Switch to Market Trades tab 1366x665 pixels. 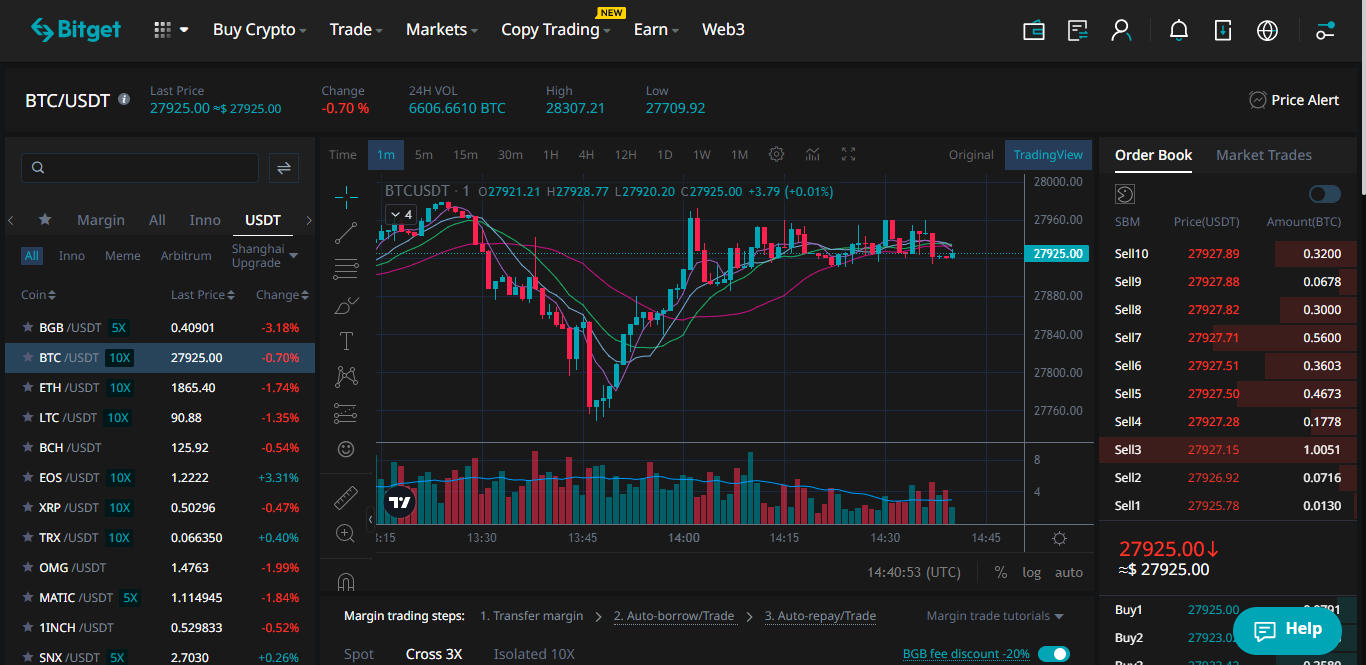[1264, 155]
